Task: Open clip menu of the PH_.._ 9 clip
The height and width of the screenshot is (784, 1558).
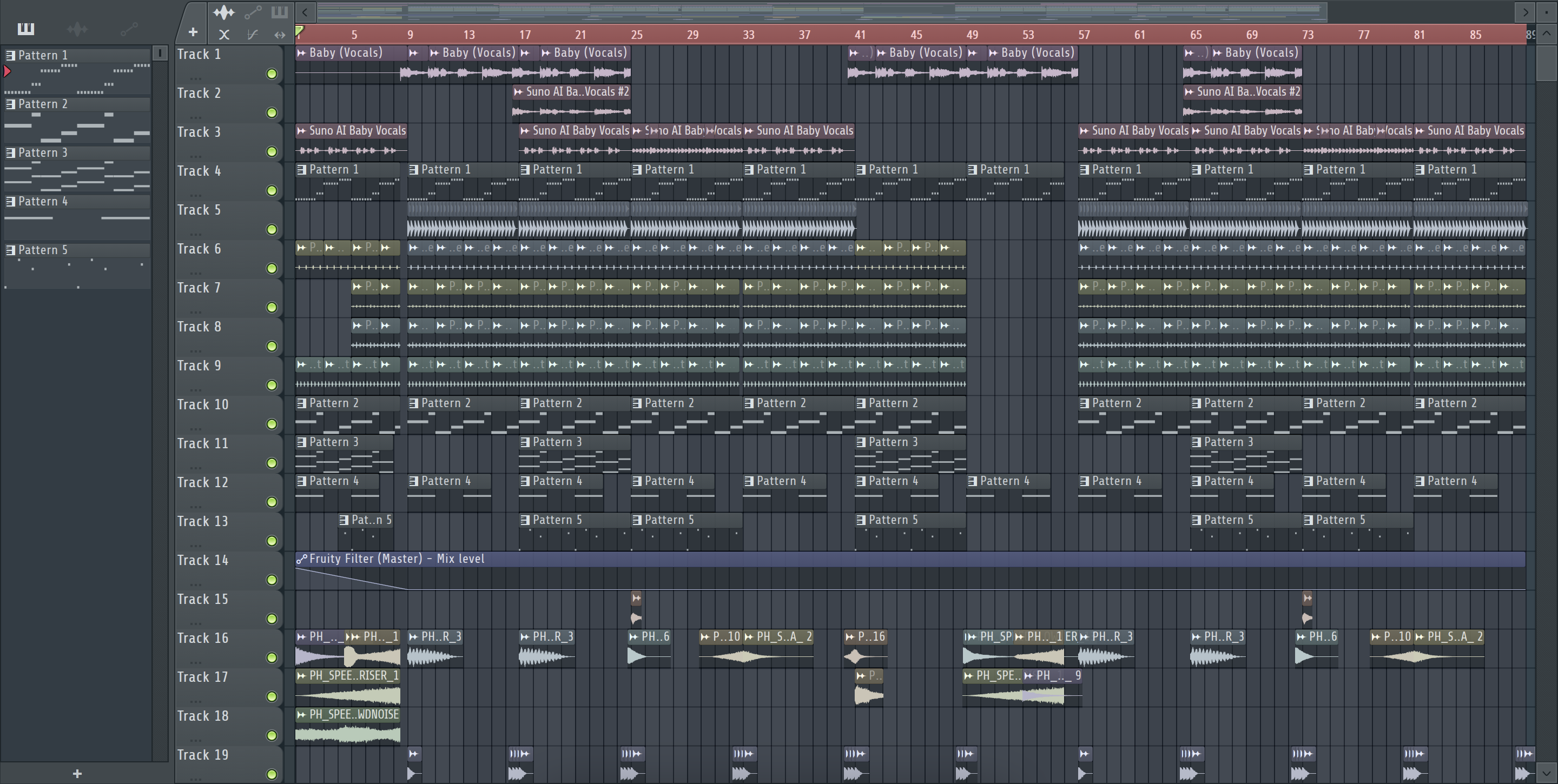Action: (1029, 675)
